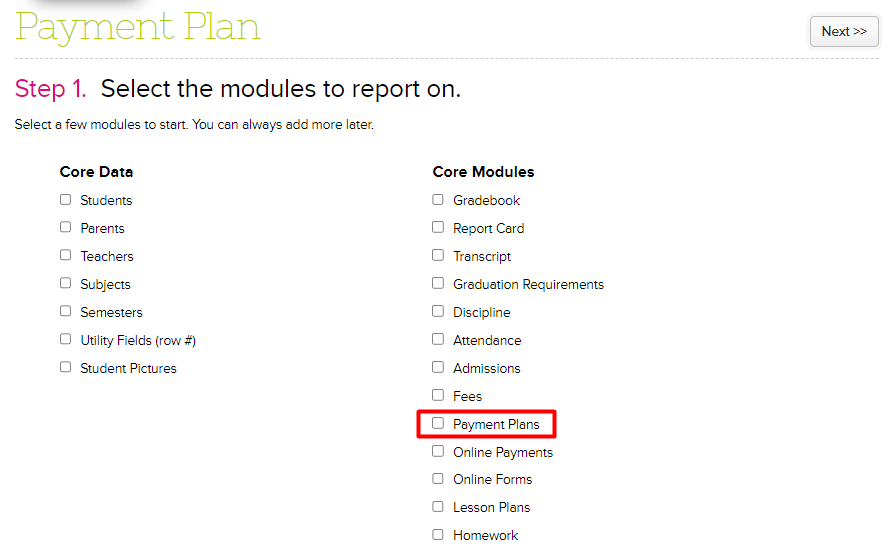Tick the Teachers checkbox
Viewport: 892px width, 554px height.
[x=66, y=256]
